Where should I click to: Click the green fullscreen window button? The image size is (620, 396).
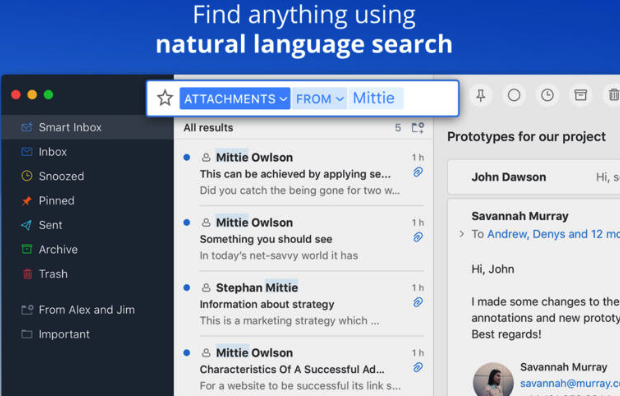tap(48, 95)
